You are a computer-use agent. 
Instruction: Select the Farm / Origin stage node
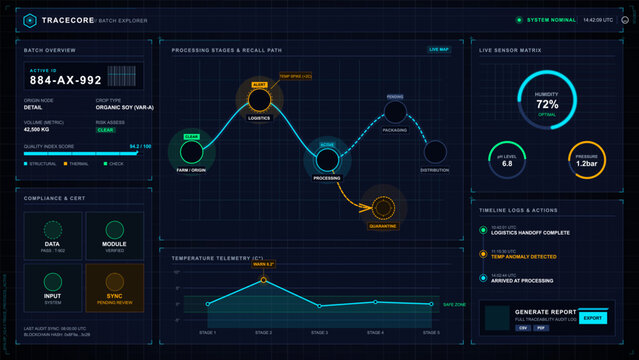pyautogui.click(x=191, y=152)
